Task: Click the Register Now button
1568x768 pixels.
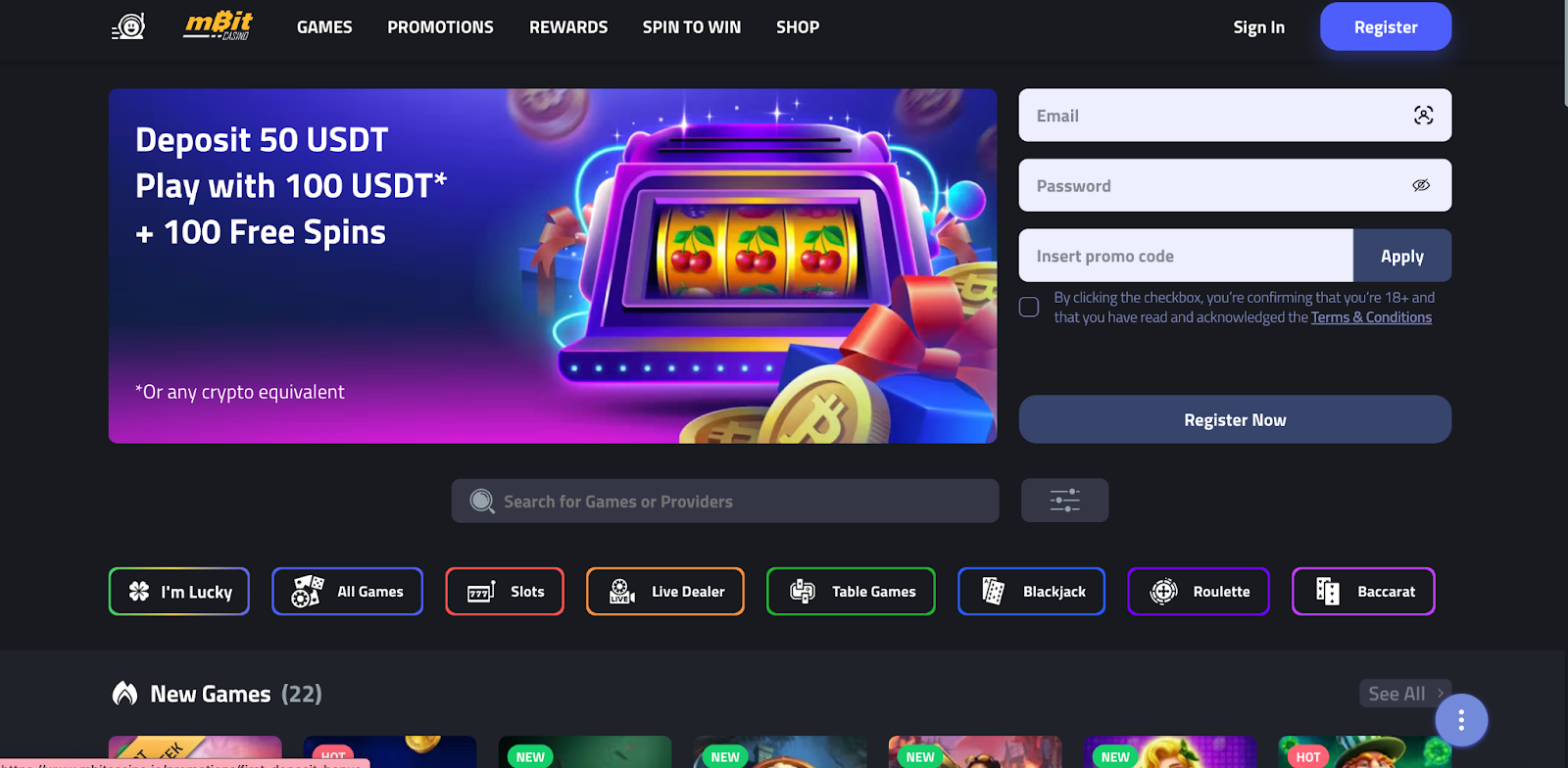Action: [1235, 419]
